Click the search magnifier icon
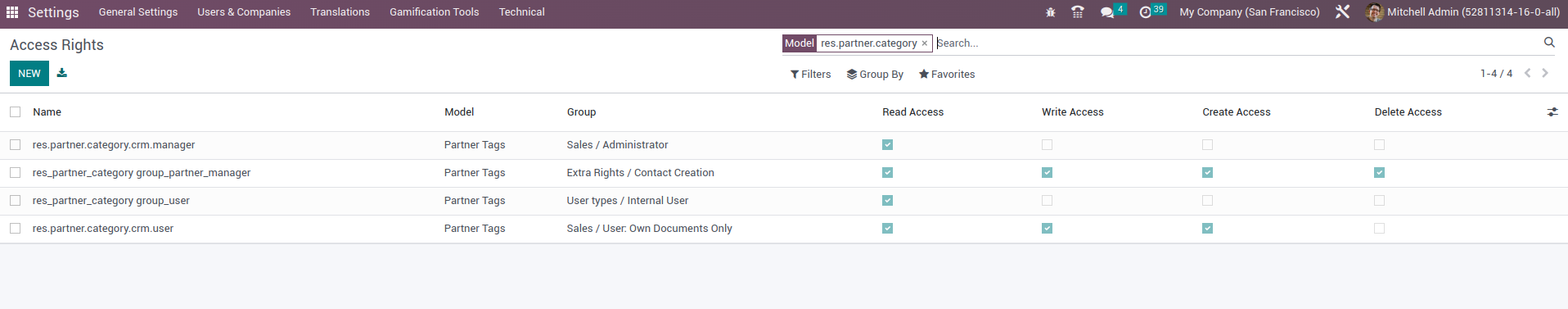Screen dimensions: 1568x309 click(1549, 43)
